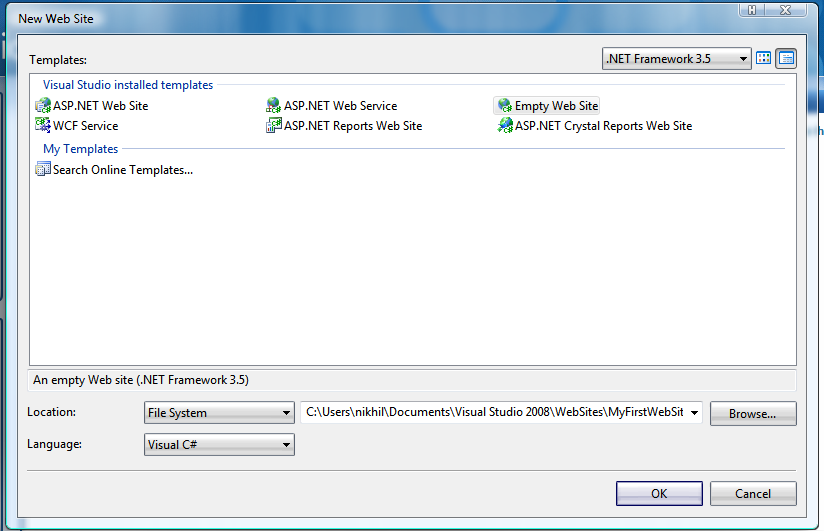The height and width of the screenshot is (531, 824).
Task: Select ASP.NET Crystal Reports Web Site icon
Action: tap(507, 126)
